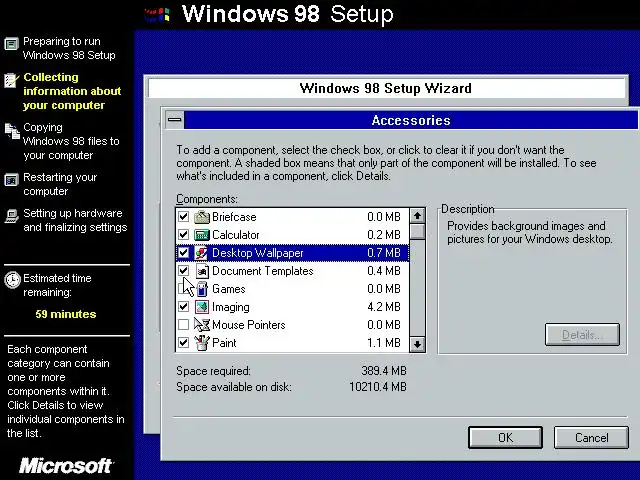Open the Accessories dialog system menu
Image resolution: width=640 pixels, height=480 pixels.
point(175,120)
